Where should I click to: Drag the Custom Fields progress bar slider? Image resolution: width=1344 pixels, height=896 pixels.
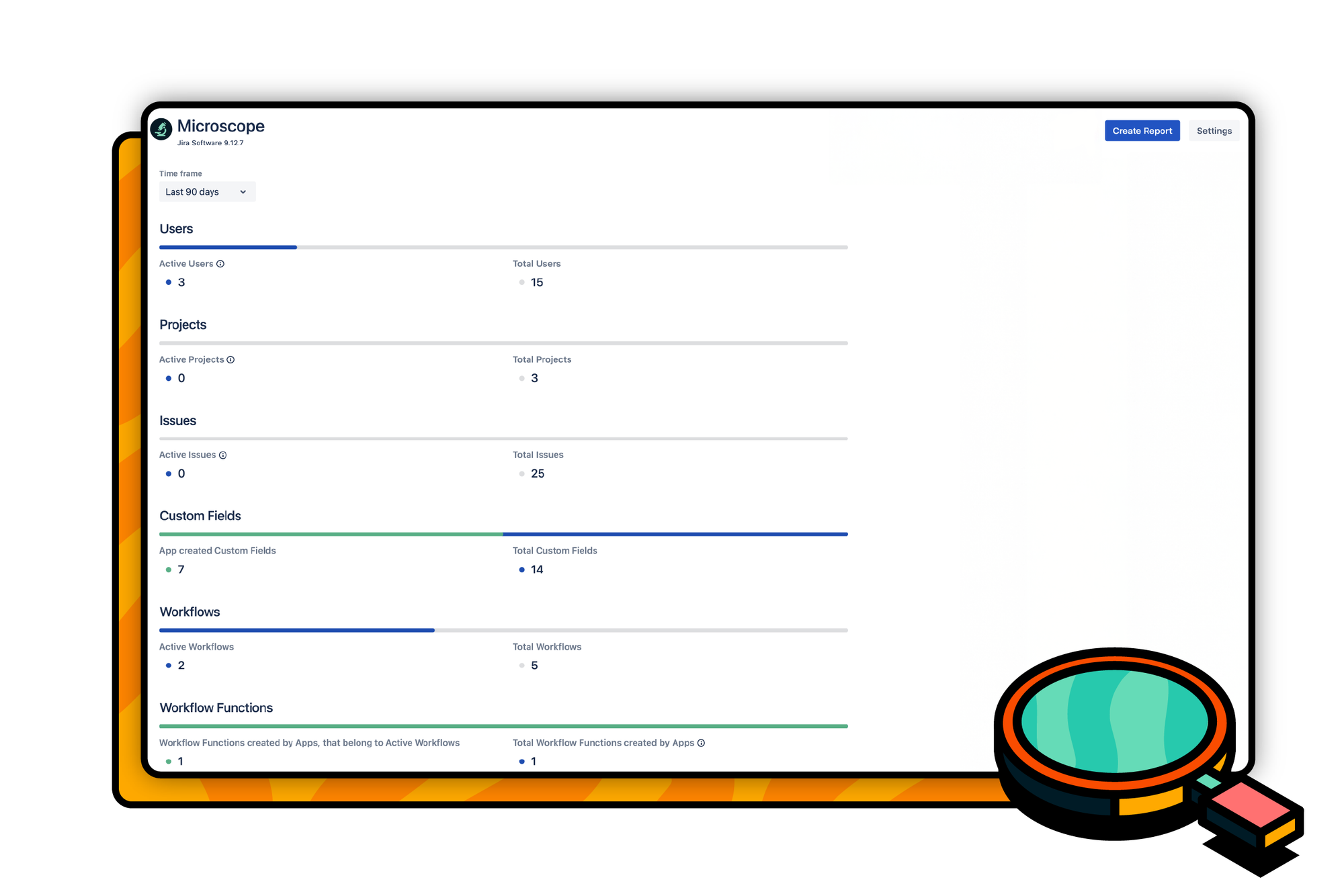pyautogui.click(x=503, y=533)
